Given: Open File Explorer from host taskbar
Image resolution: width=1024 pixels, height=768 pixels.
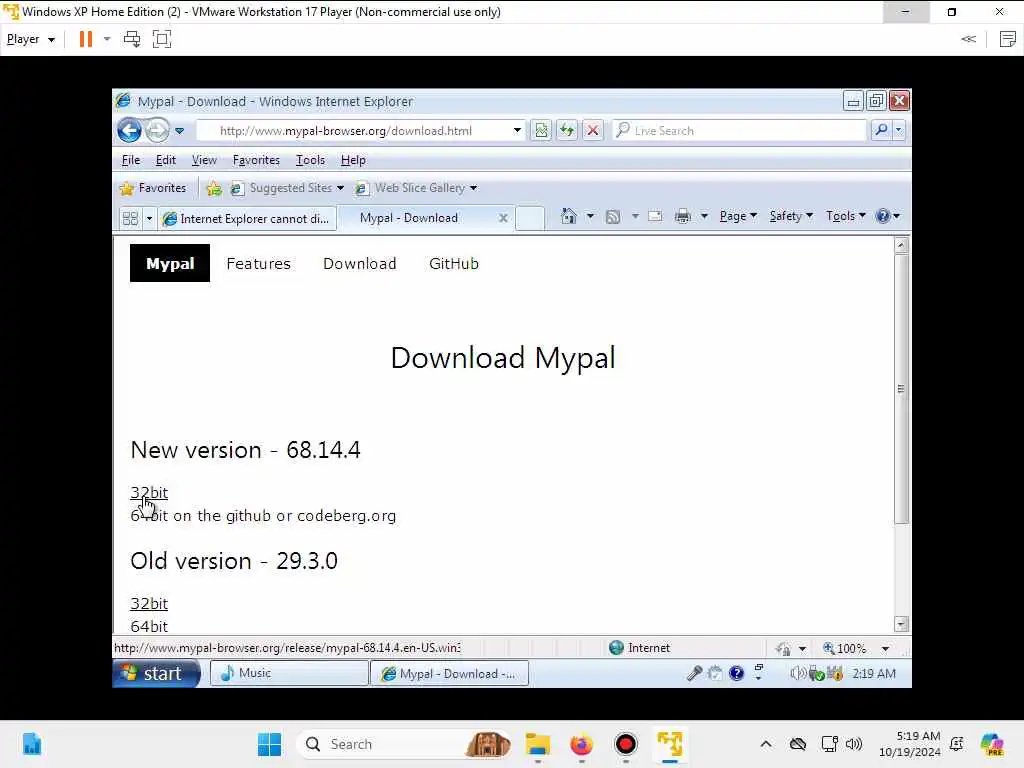Looking at the screenshot, I should pyautogui.click(x=538, y=744).
